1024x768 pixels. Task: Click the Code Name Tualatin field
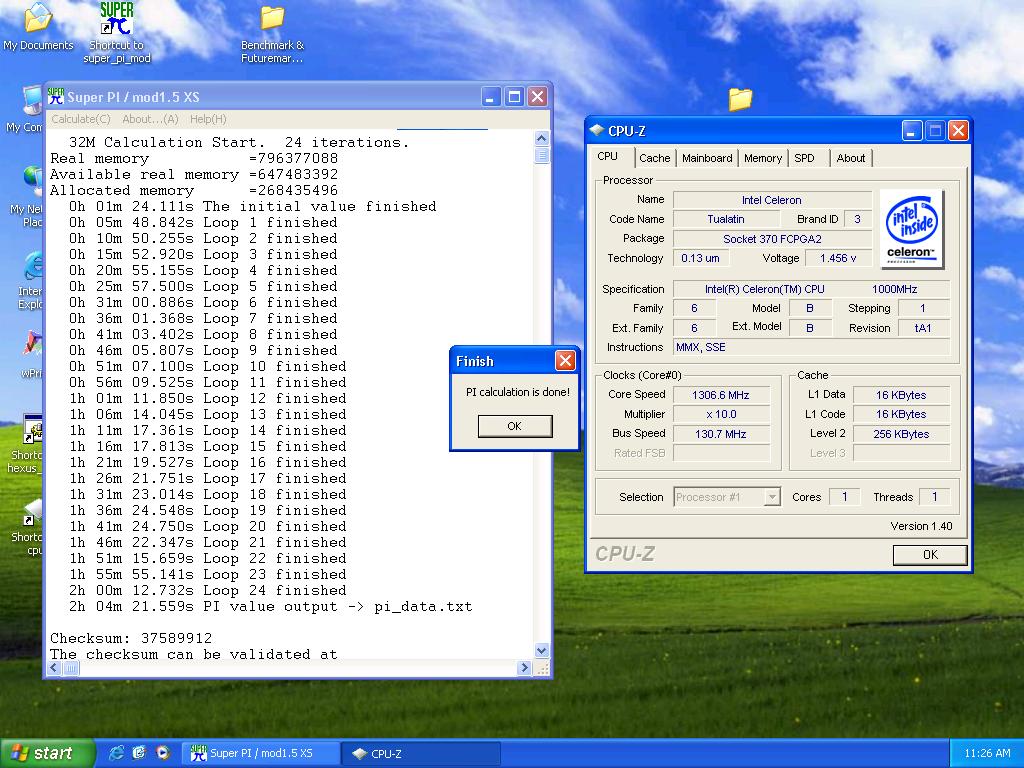(x=726, y=219)
